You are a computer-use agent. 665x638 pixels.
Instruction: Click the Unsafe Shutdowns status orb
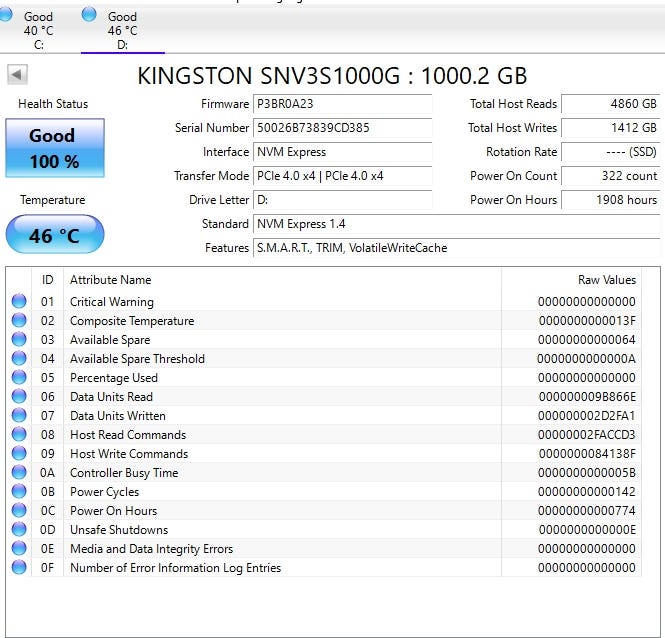point(19,530)
